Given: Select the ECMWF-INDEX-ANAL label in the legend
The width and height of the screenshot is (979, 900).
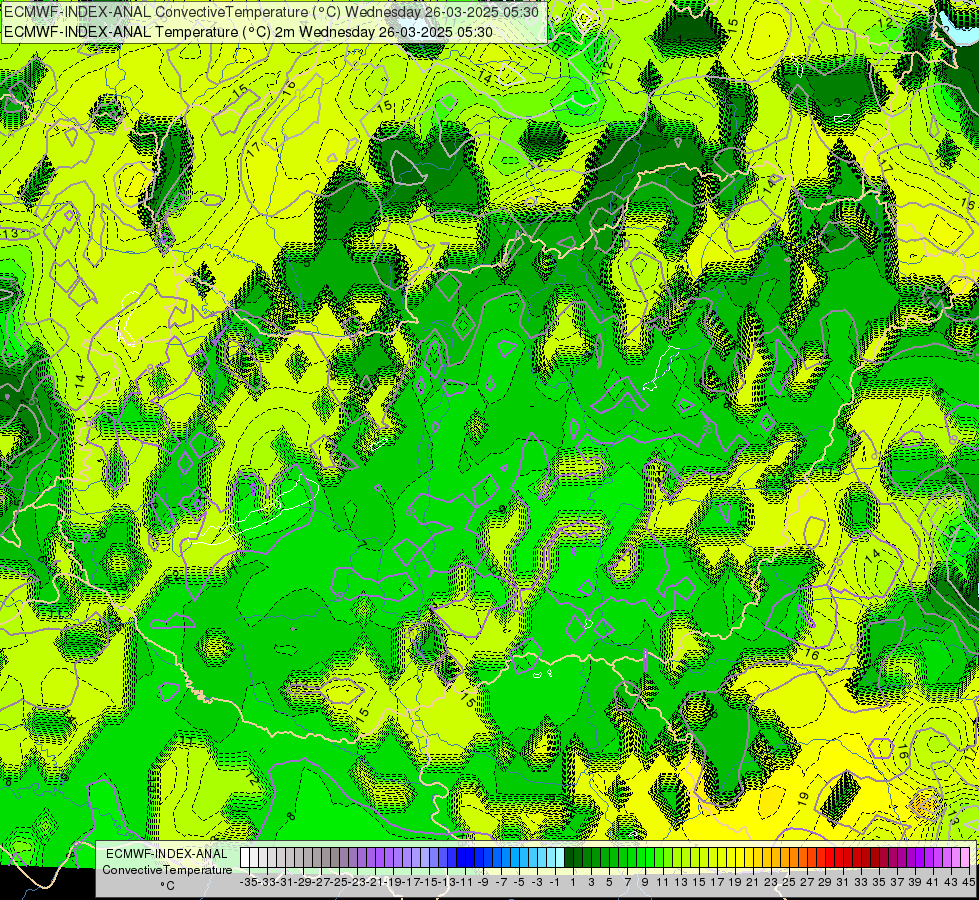Looking at the screenshot, I should [167, 854].
